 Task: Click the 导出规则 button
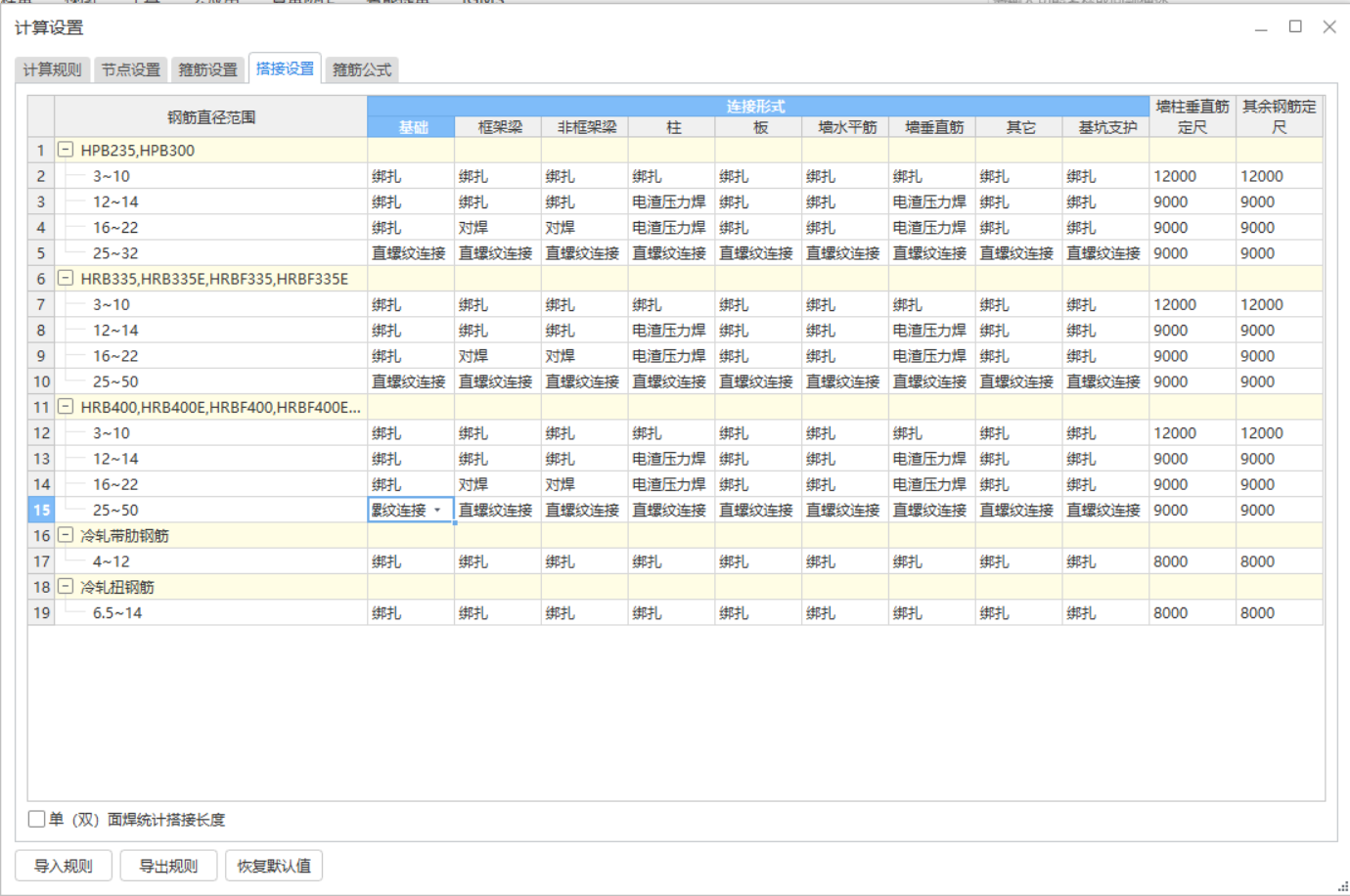tap(168, 866)
